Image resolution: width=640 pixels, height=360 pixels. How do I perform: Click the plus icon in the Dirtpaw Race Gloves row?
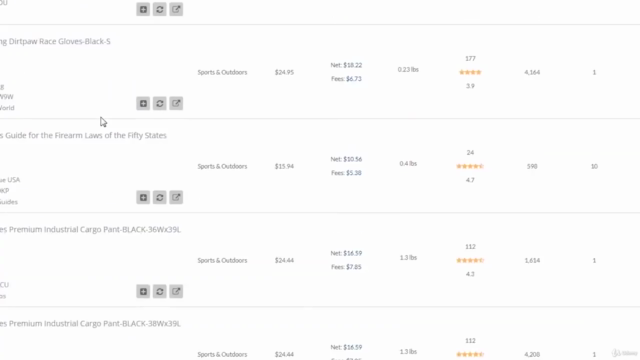pos(143,103)
